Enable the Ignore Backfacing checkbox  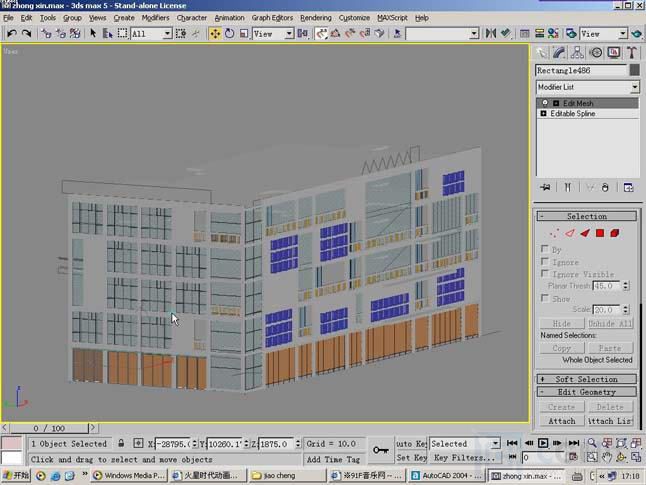point(545,261)
